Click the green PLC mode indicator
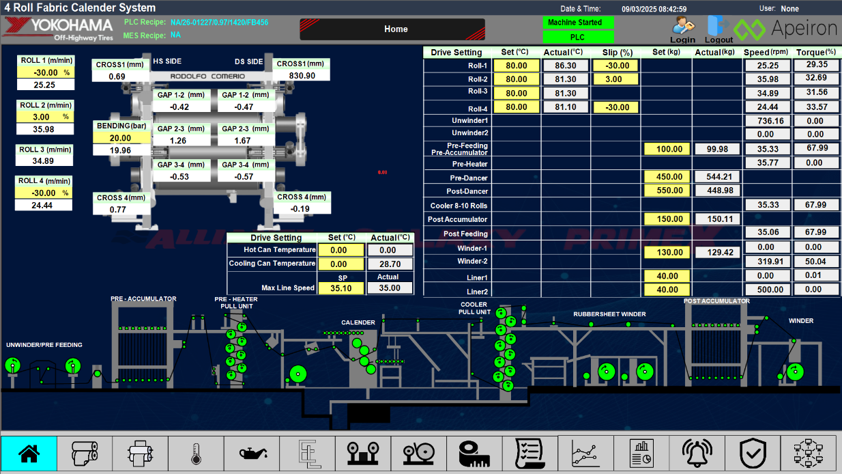The height and width of the screenshot is (474, 842). [x=578, y=37]
